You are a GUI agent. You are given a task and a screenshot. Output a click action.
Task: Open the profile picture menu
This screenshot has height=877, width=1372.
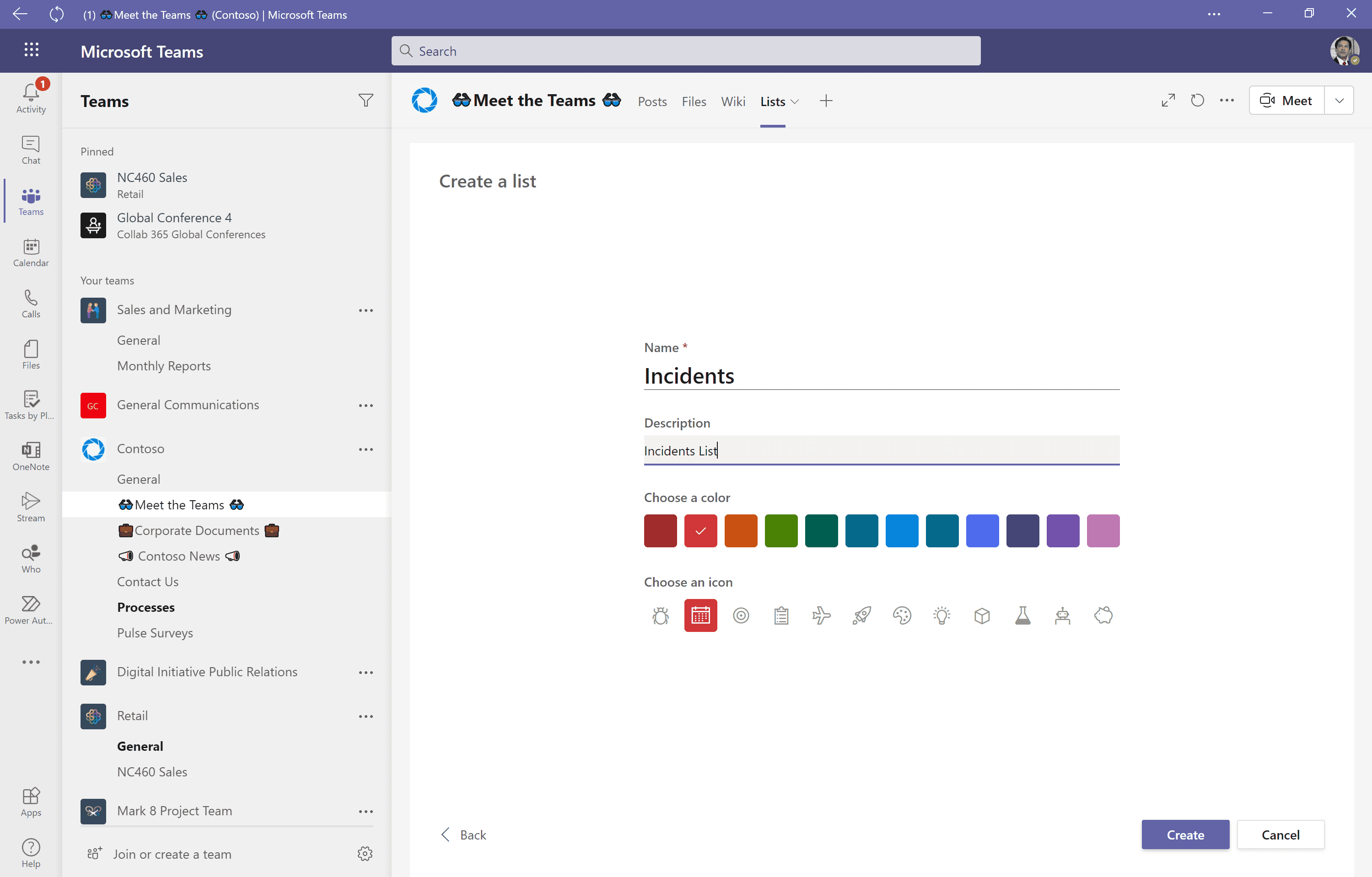tap(1344, 51)
